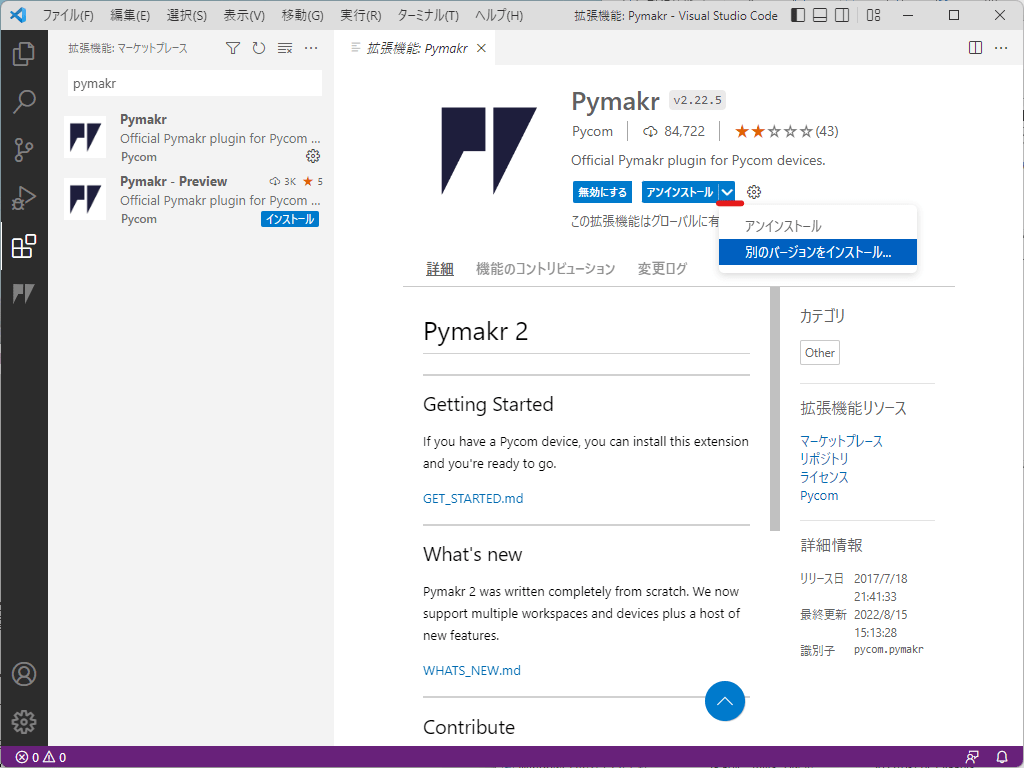Viewport: 1024px width, 768px height.
Task: Clear extension search results
Action: click(285, 48)
